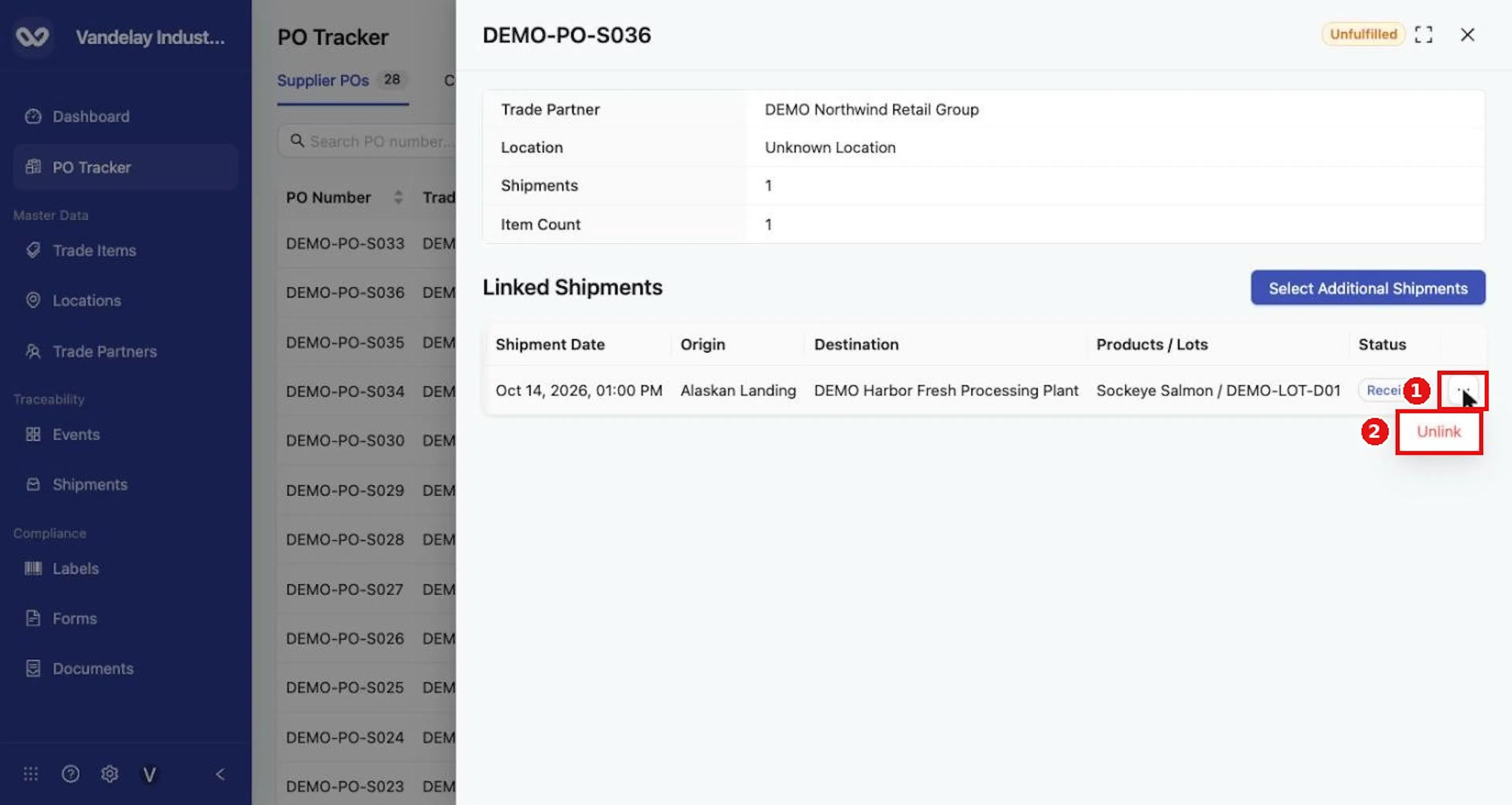Open Documents in sidebar
This screenshot has height=805, width=1512.
click(125, 669)
